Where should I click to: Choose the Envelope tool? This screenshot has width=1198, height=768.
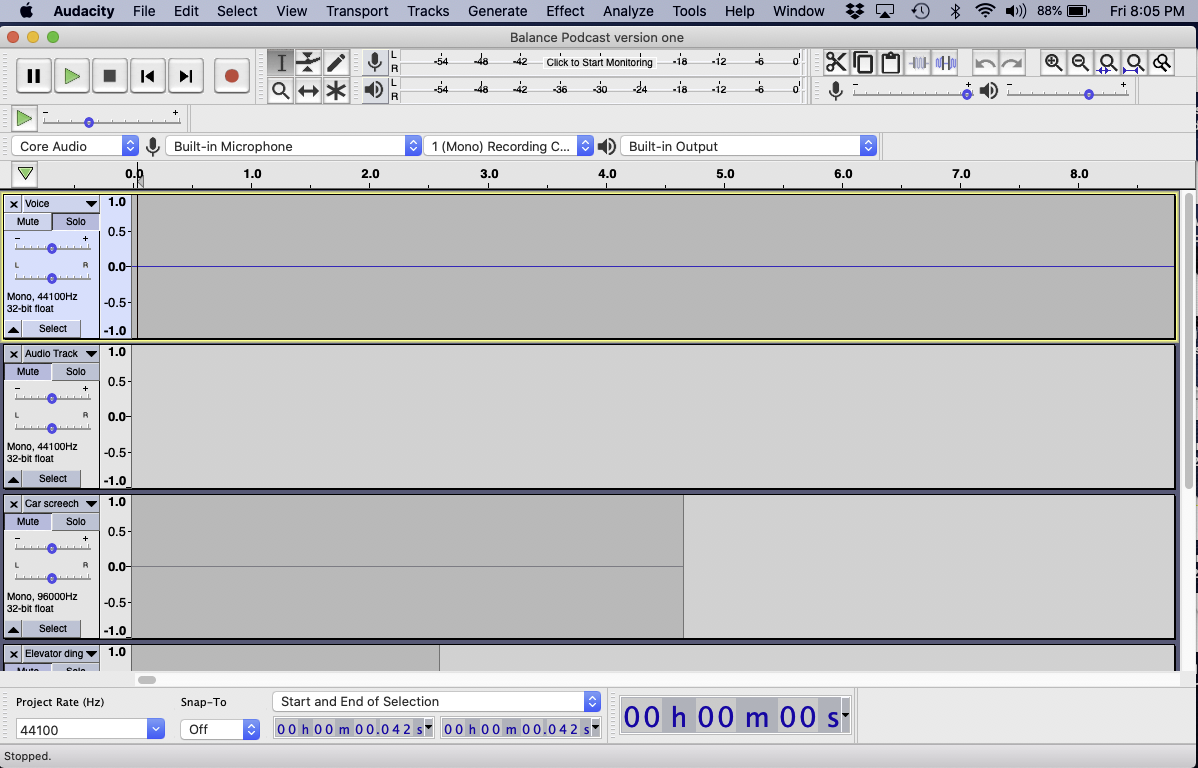click(308, 63)
